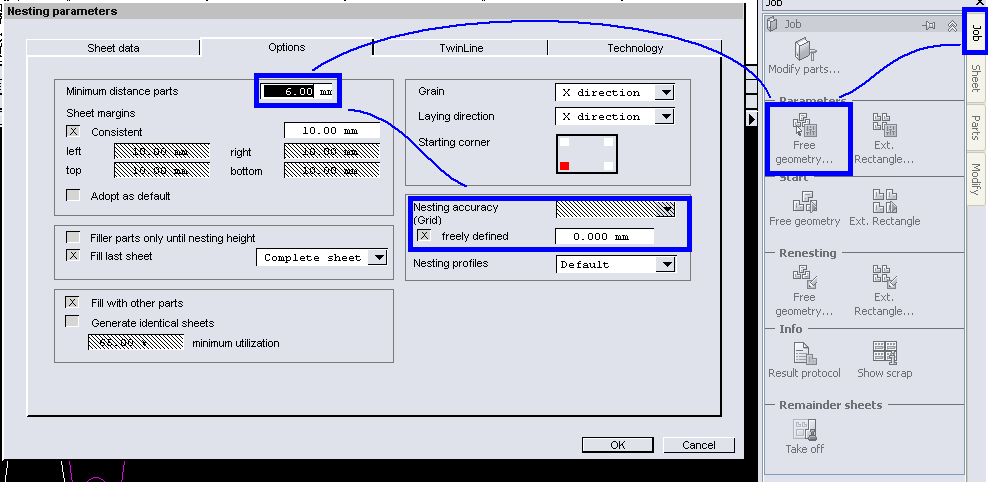Switch to the Sheet data tab
The height and width of the screenshot is (482, 988).
pos(113,48)
